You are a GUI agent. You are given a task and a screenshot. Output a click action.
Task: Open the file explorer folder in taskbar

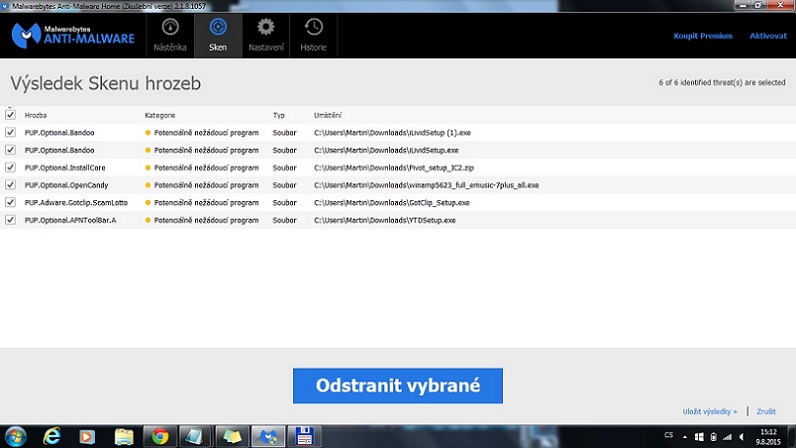click(124, 436)
